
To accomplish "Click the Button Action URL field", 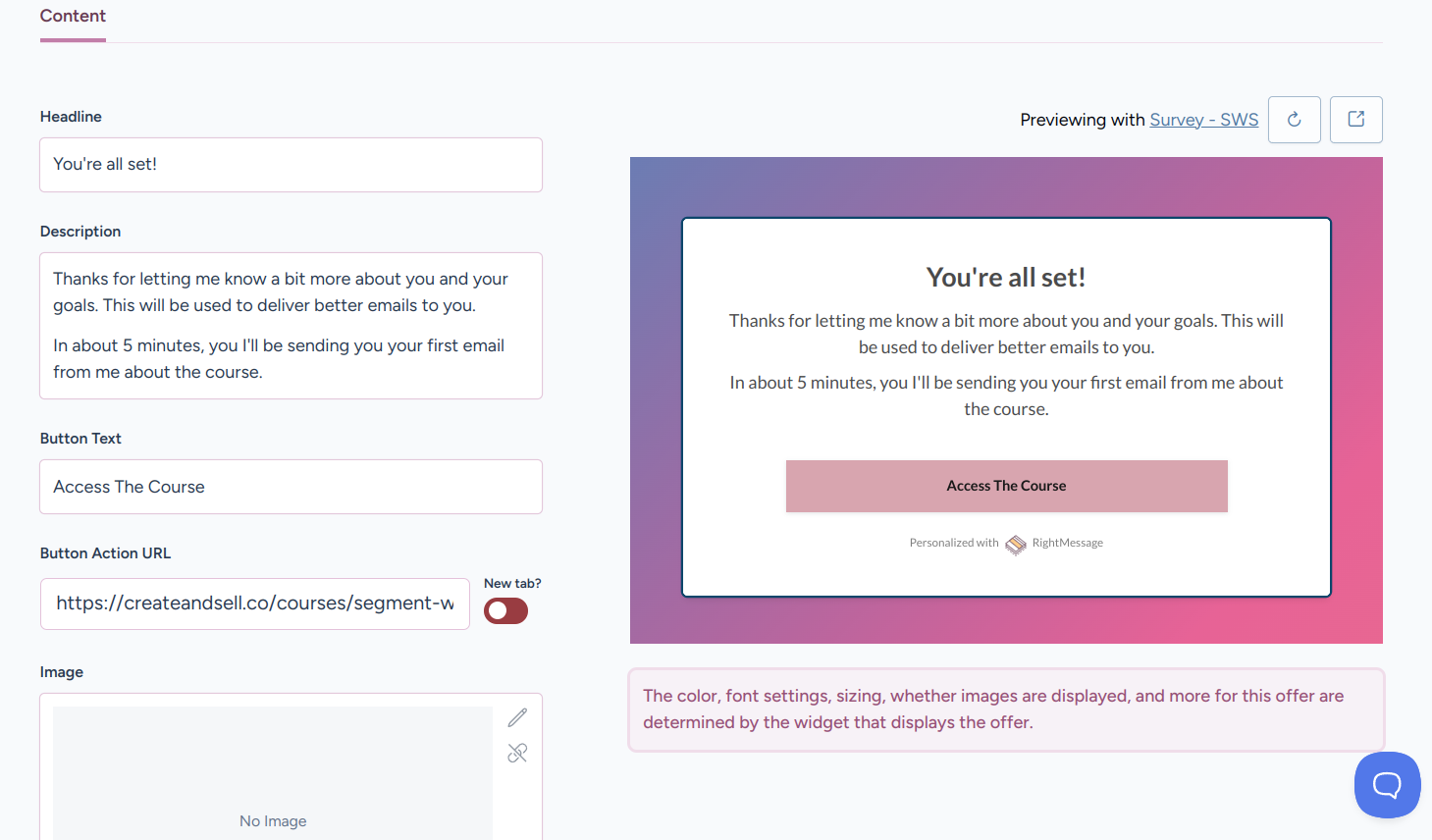I will [x=254, y=604].
